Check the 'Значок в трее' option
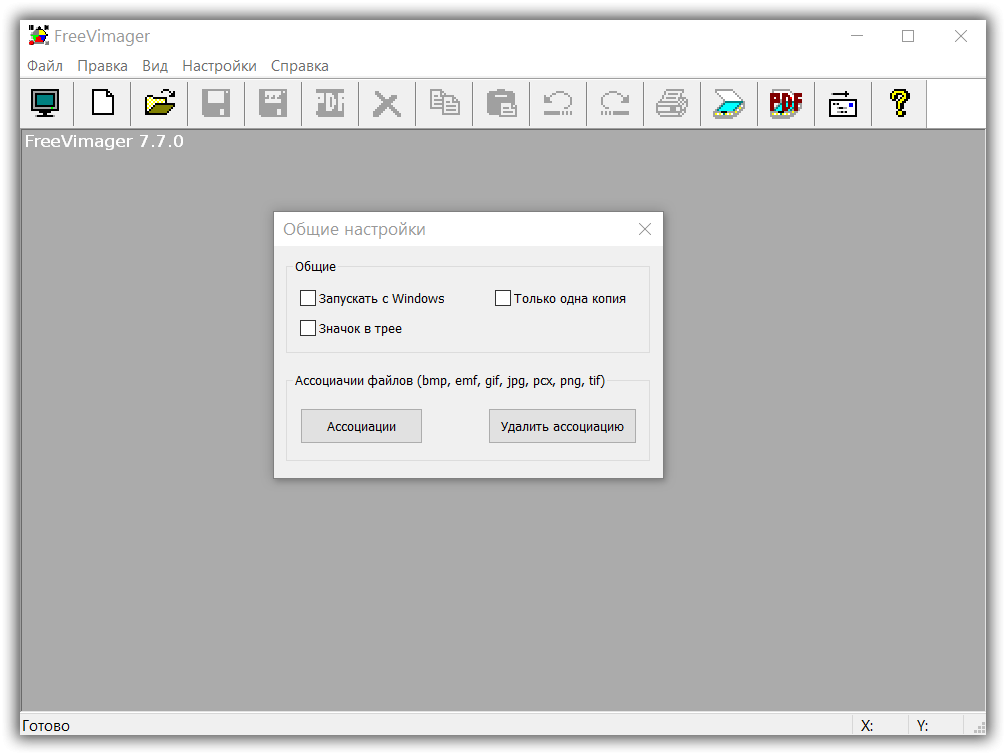Viewport: 1006px width, 755px height. 308,328
